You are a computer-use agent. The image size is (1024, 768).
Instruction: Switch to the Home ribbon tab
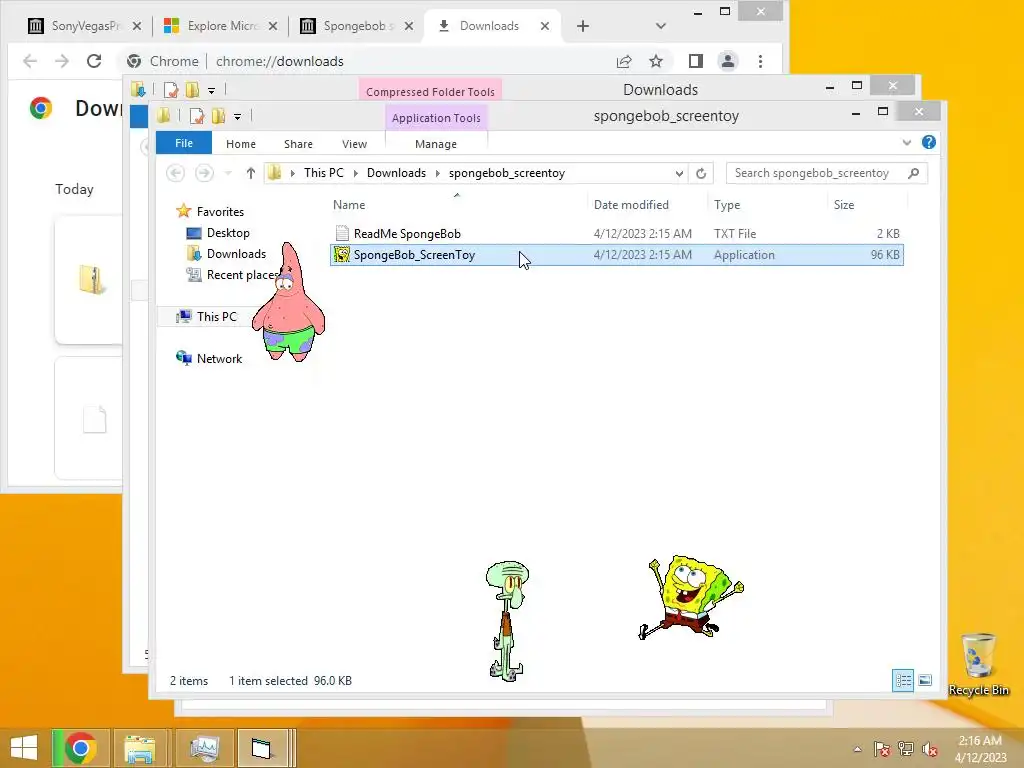pos(240,144)
